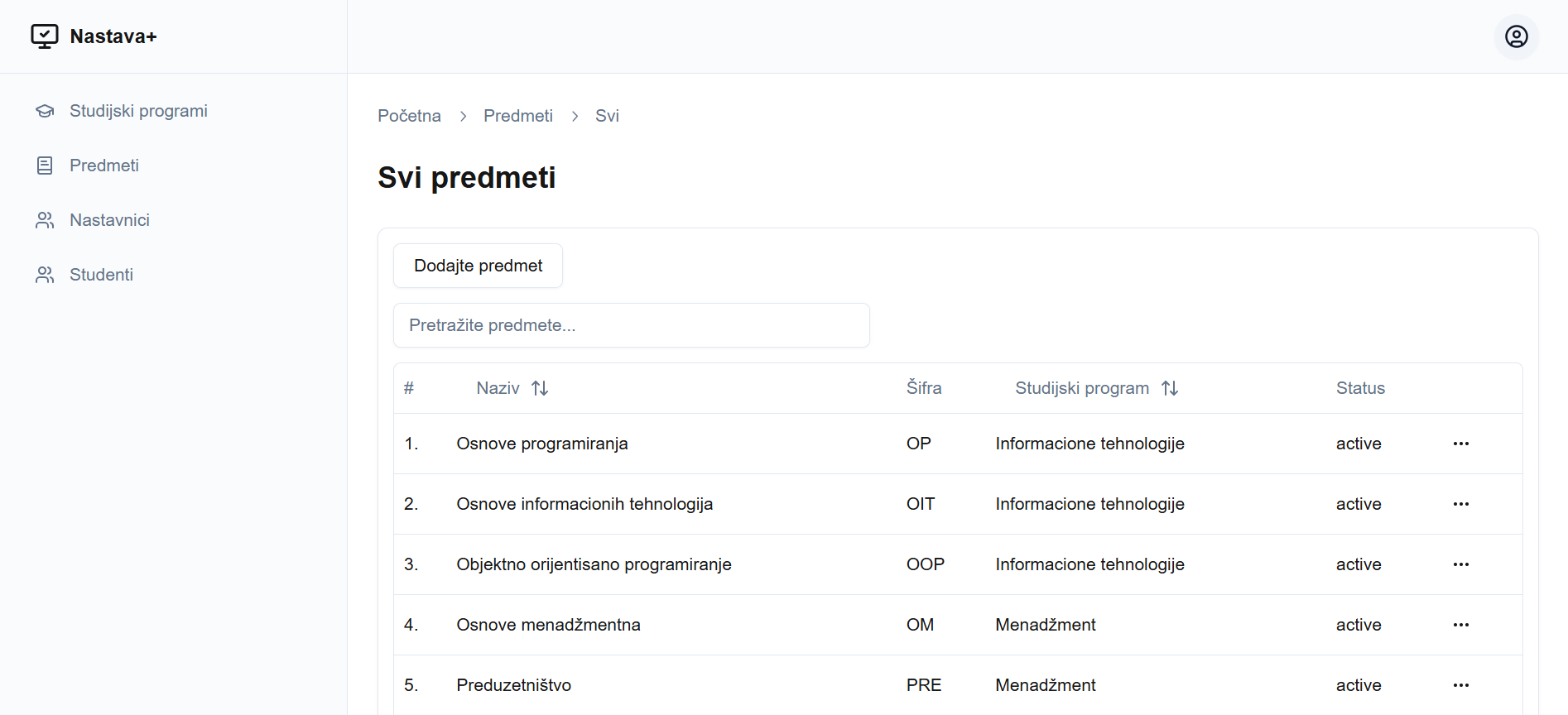
Task: Click the graduation cap icon for Studijski programi
Action: pyautogui.click(x=45, y=111)
